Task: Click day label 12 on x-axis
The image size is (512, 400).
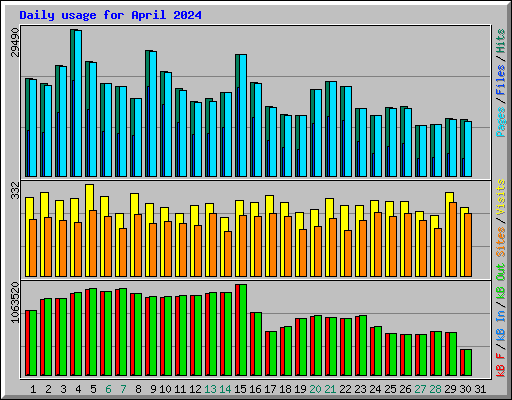Action: (195, 389)
